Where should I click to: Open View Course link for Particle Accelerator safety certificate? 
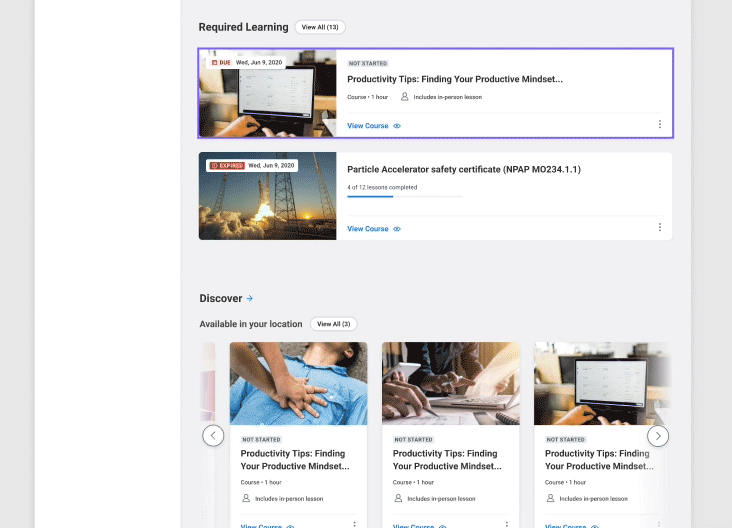367,229
